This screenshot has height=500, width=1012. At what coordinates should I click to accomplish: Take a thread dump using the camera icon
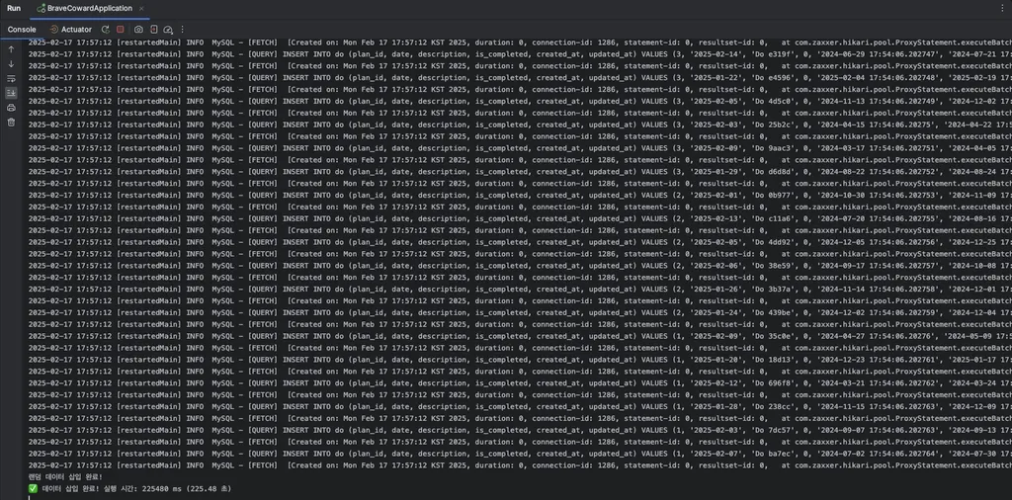(139, 30)
